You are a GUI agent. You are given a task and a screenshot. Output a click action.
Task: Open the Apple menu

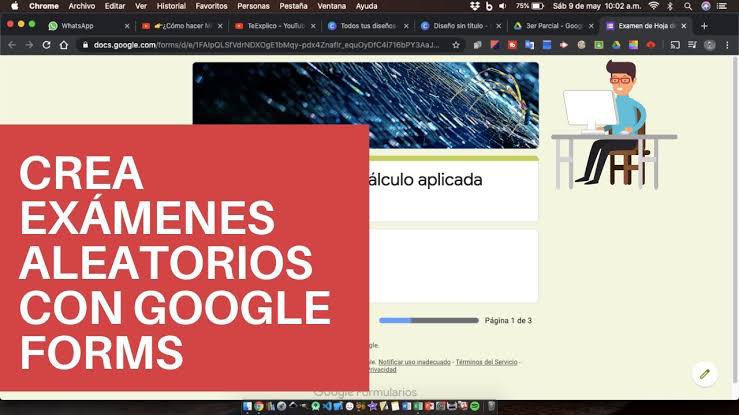pos(15,6)
